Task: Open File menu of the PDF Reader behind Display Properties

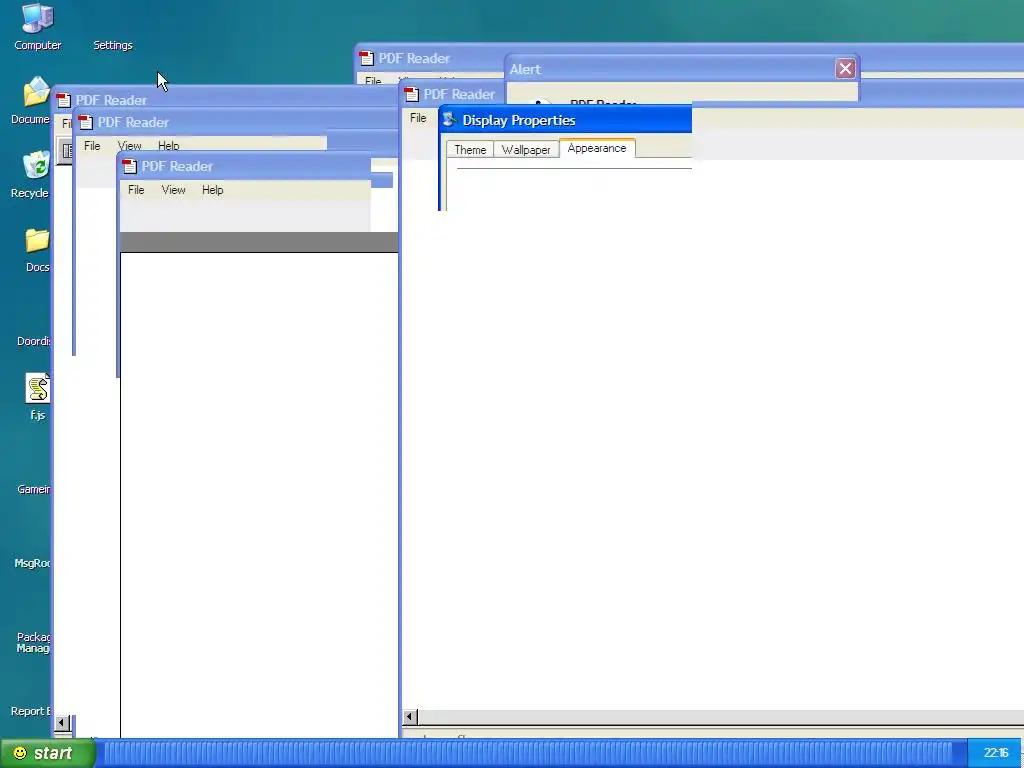Action: pyautogui.click(x=418, y=118)
